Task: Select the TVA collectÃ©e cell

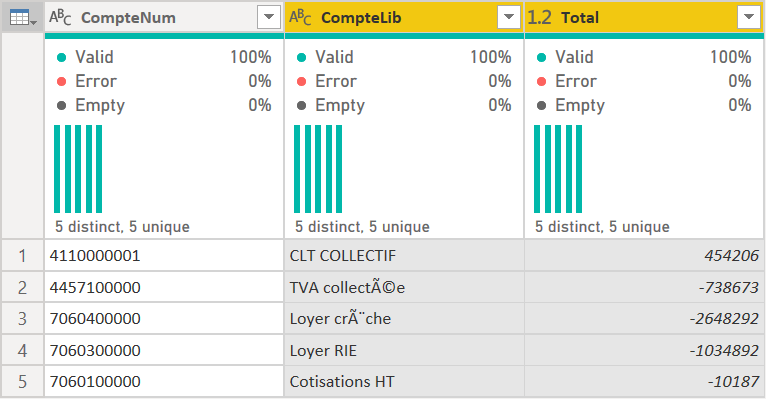Action: pyautogui.click(x=404, y=287)
